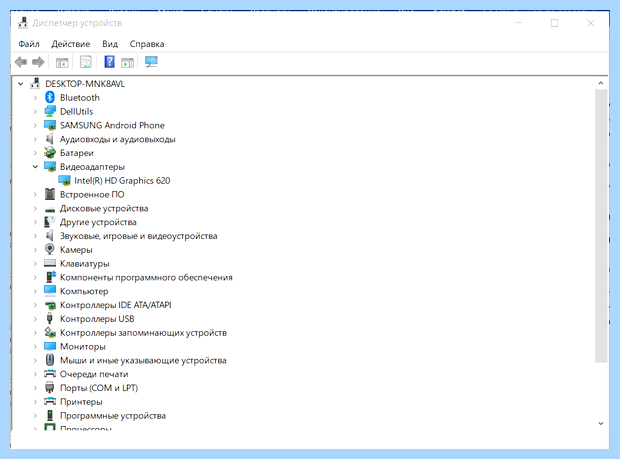The image size is (620, 459).
Task: Click the Bluetooth category icon
Action: point(50,97)
